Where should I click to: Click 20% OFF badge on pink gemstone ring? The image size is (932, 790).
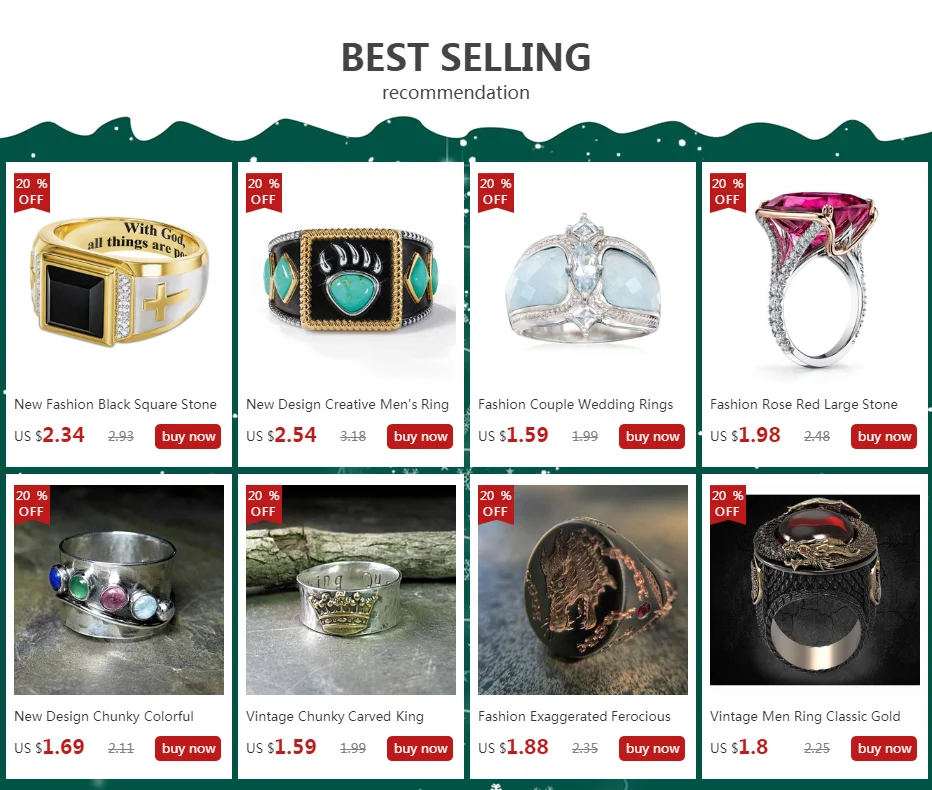coord(728,192)
